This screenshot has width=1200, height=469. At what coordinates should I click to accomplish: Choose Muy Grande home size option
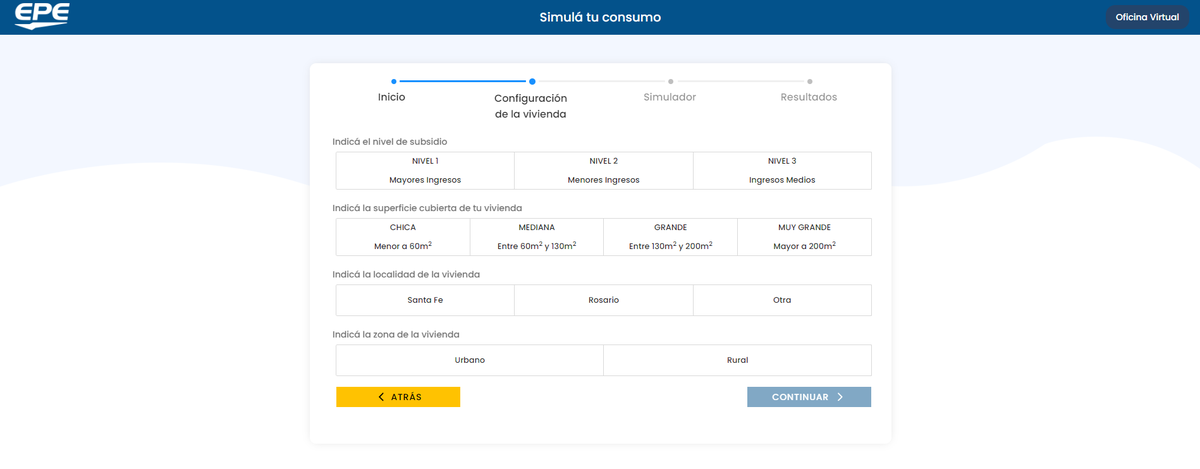(x=804, y=237)
